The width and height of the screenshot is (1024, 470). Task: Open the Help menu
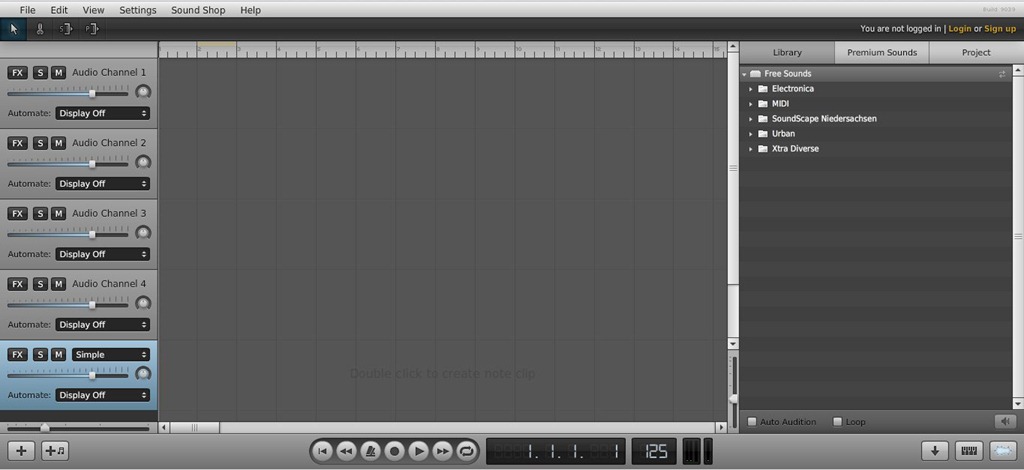(250, 10)
